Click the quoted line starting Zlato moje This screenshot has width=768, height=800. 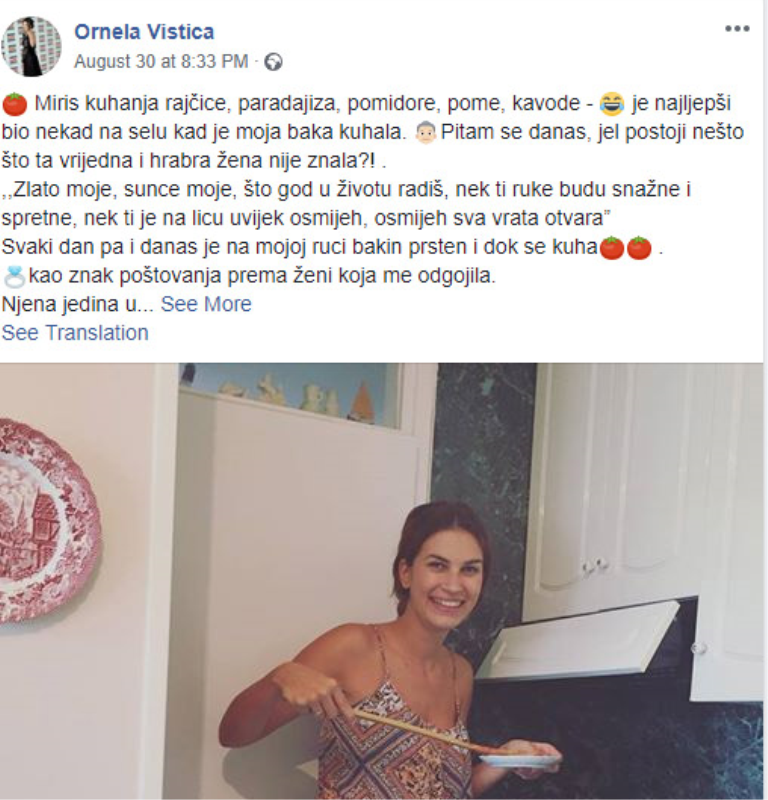pos(346,204)
